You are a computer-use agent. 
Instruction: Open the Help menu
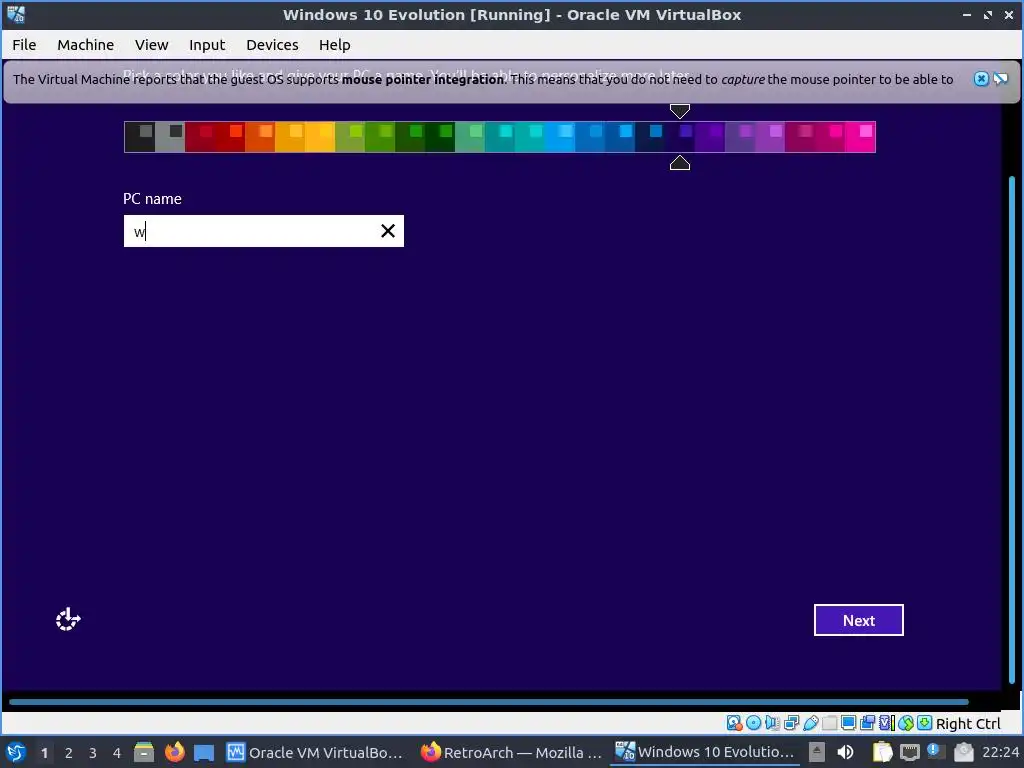334,45
